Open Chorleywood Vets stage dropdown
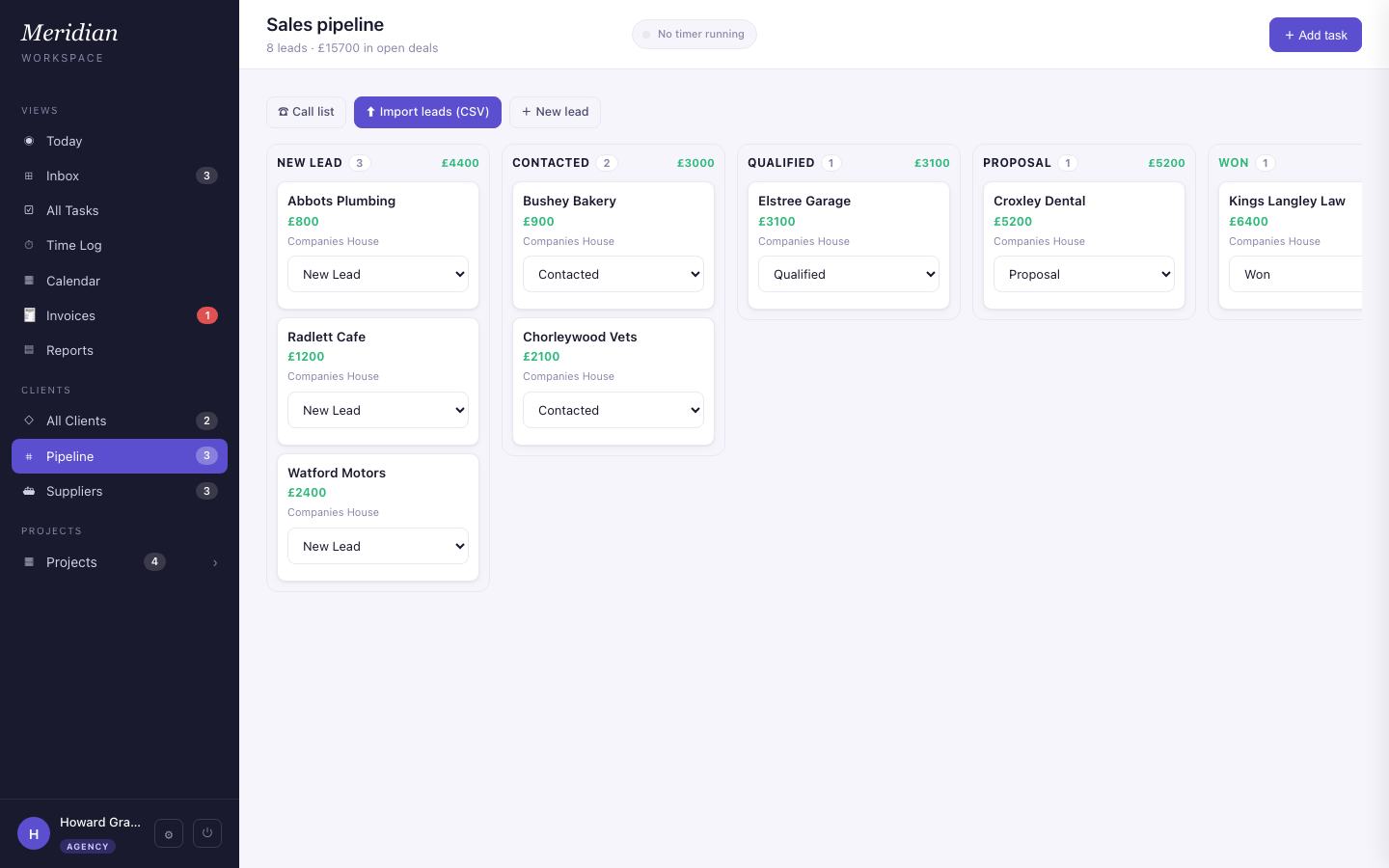Image resolution: width=1389 pixels, height=868 pixels. pos(613,410)
